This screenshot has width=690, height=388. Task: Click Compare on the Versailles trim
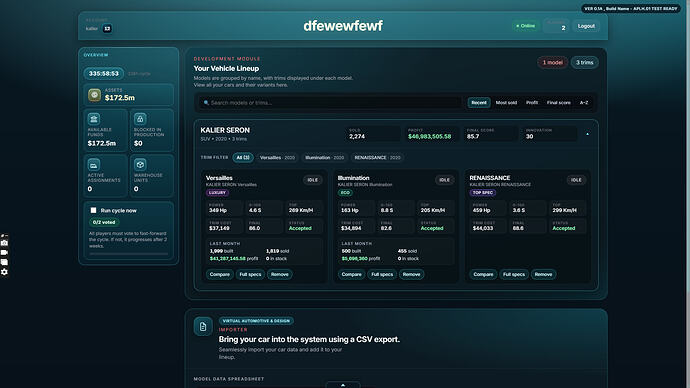pyautogui.click(x=220, y=275)
